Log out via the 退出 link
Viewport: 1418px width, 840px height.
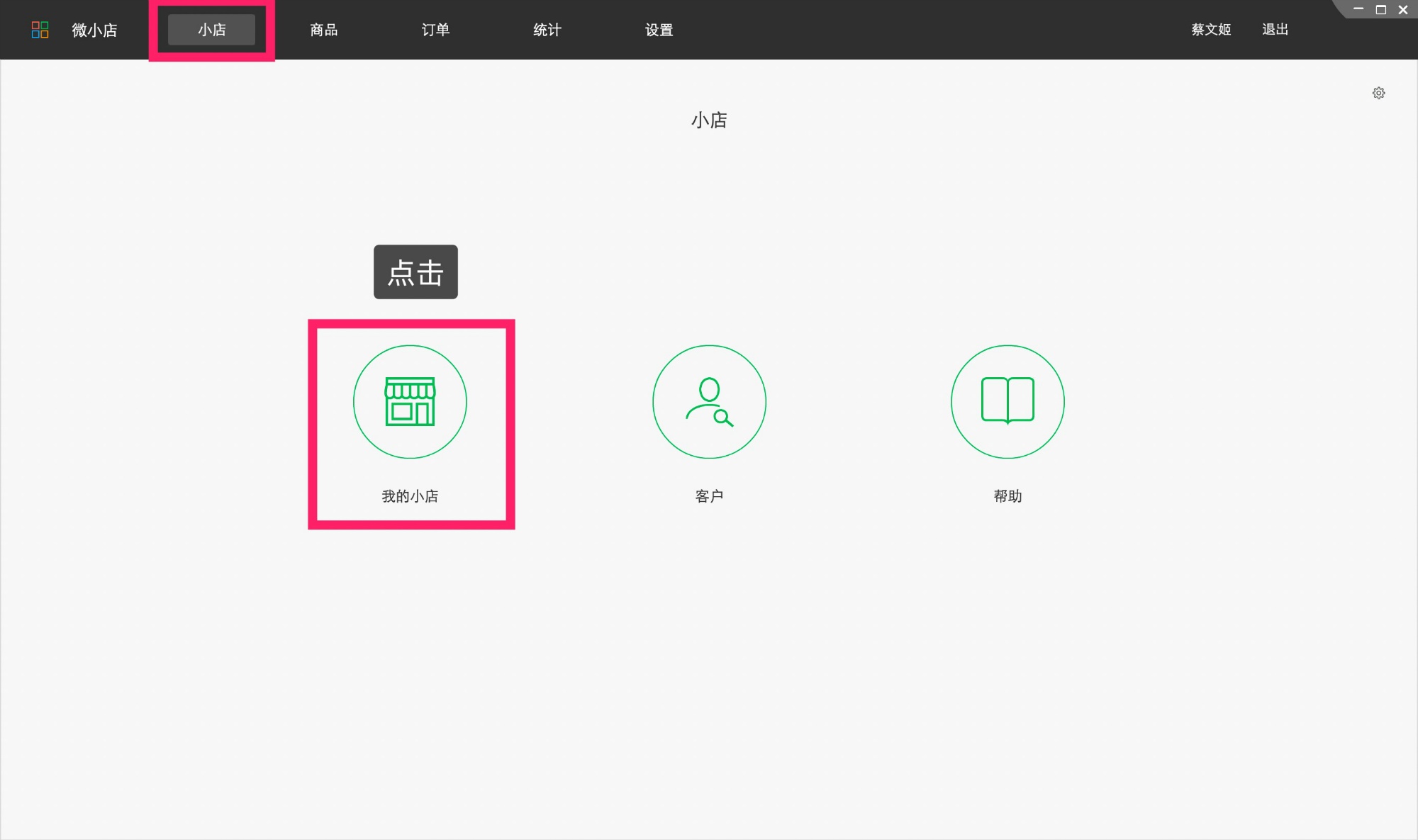coord(1275,29)
